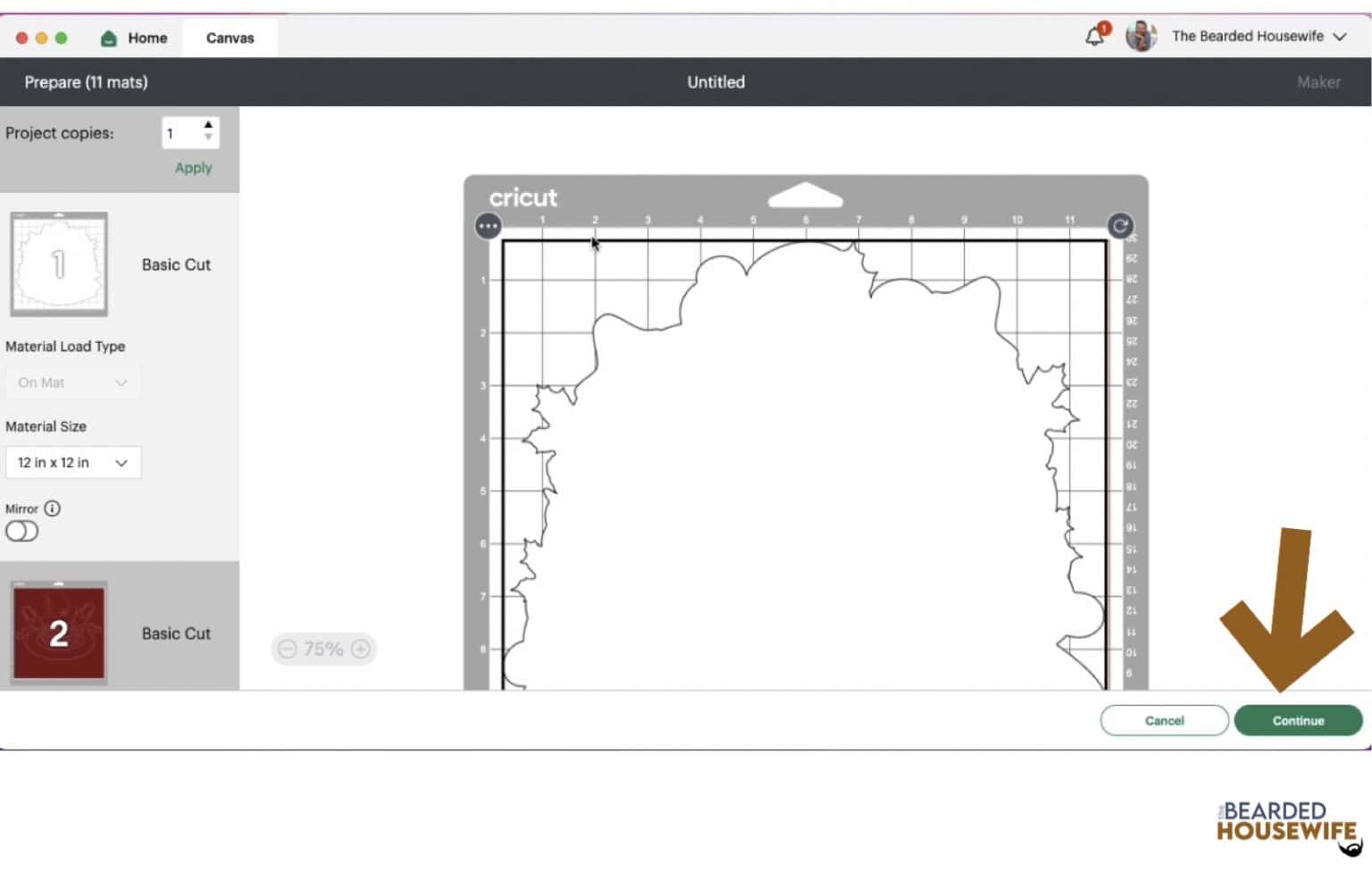
Task: Click the mat options three-dots icon
Action: pos(488,226)
